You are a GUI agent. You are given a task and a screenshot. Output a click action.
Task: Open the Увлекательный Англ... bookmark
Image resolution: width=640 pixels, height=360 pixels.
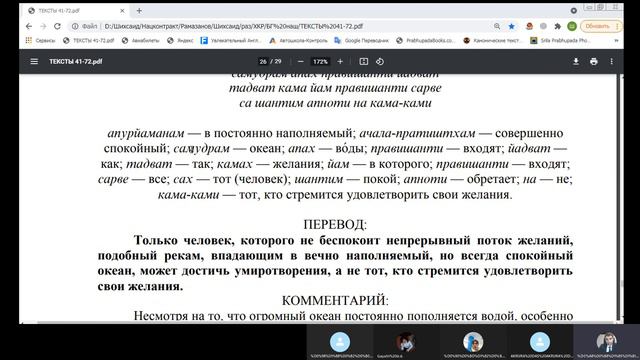pyautogui.click(x=231, y=40)
